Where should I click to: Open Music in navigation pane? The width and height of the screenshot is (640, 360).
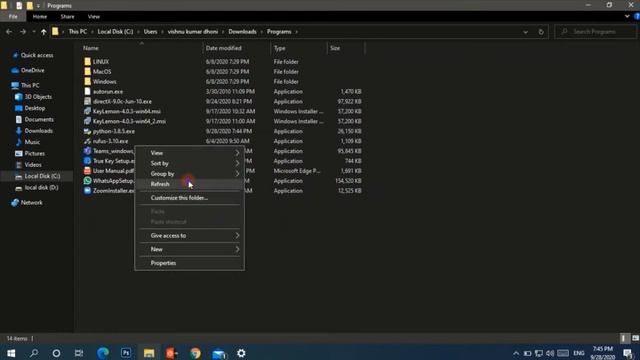[x=32, y=142]
